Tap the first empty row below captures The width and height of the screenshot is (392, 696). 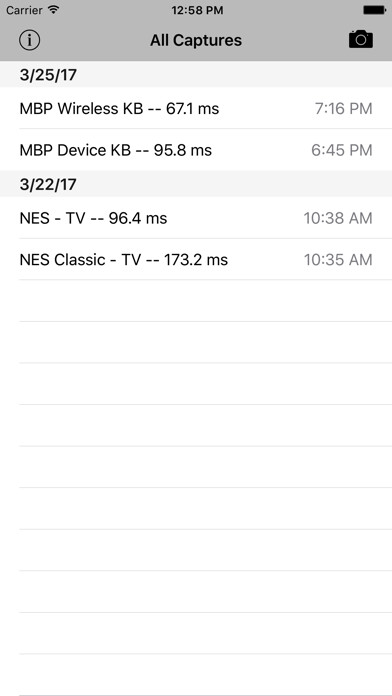point(196,301)
